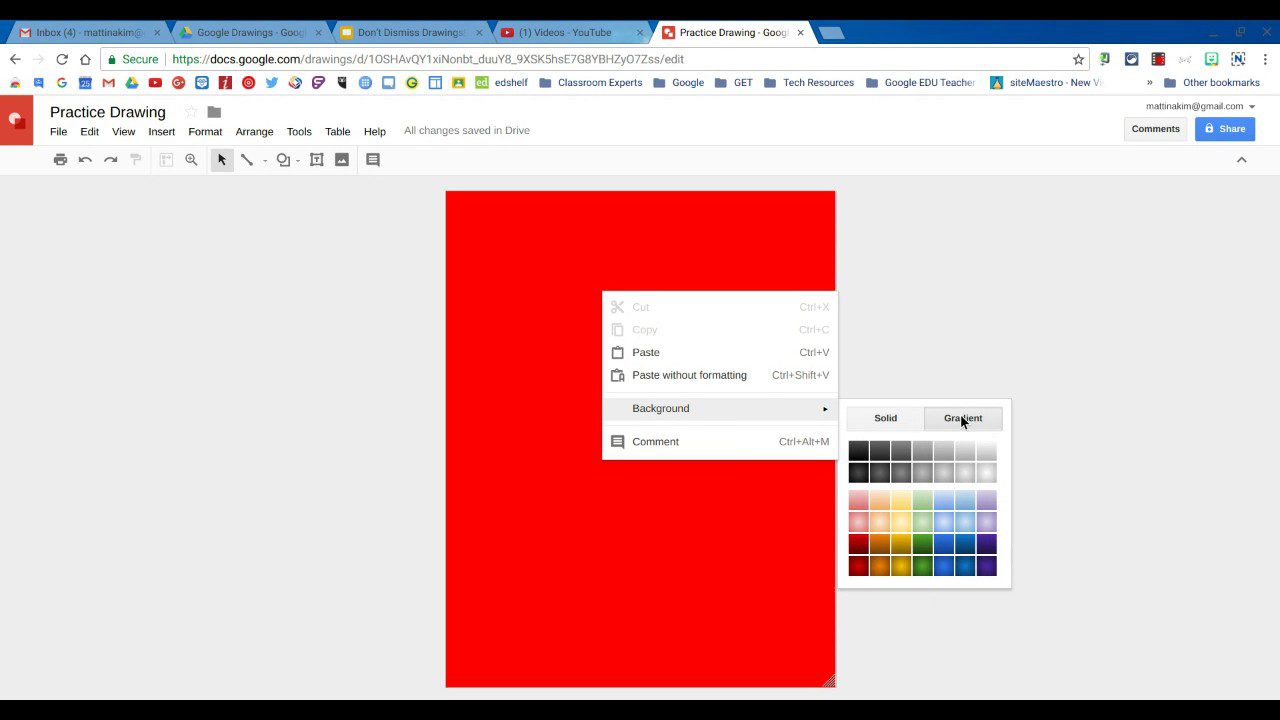Reload the page
Screen dimensions: 1280x720
(62, 59)
